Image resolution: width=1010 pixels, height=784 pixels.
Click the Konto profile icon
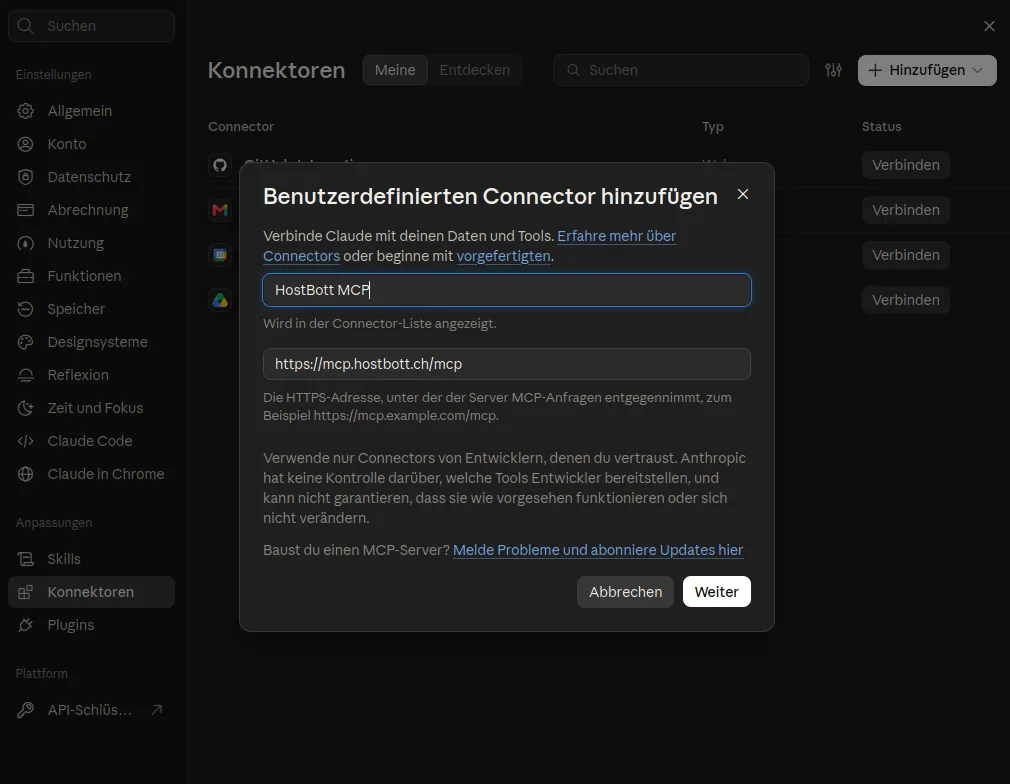click(x=25, y=144)
